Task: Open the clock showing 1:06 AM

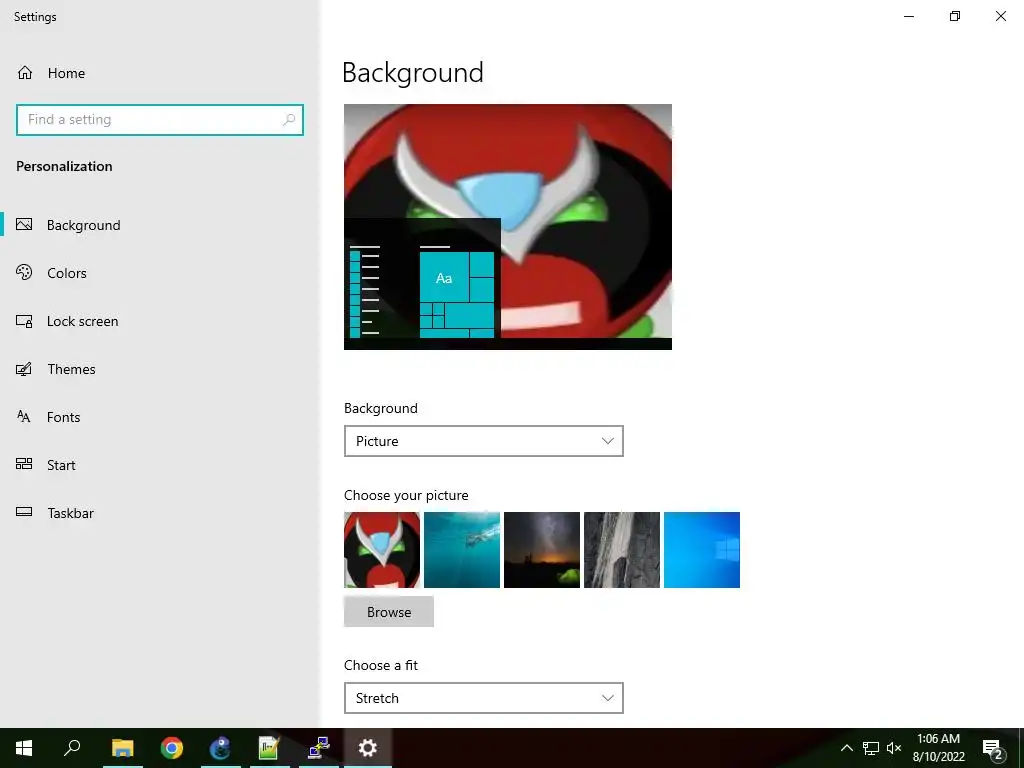Action: [x=938, y=748]
